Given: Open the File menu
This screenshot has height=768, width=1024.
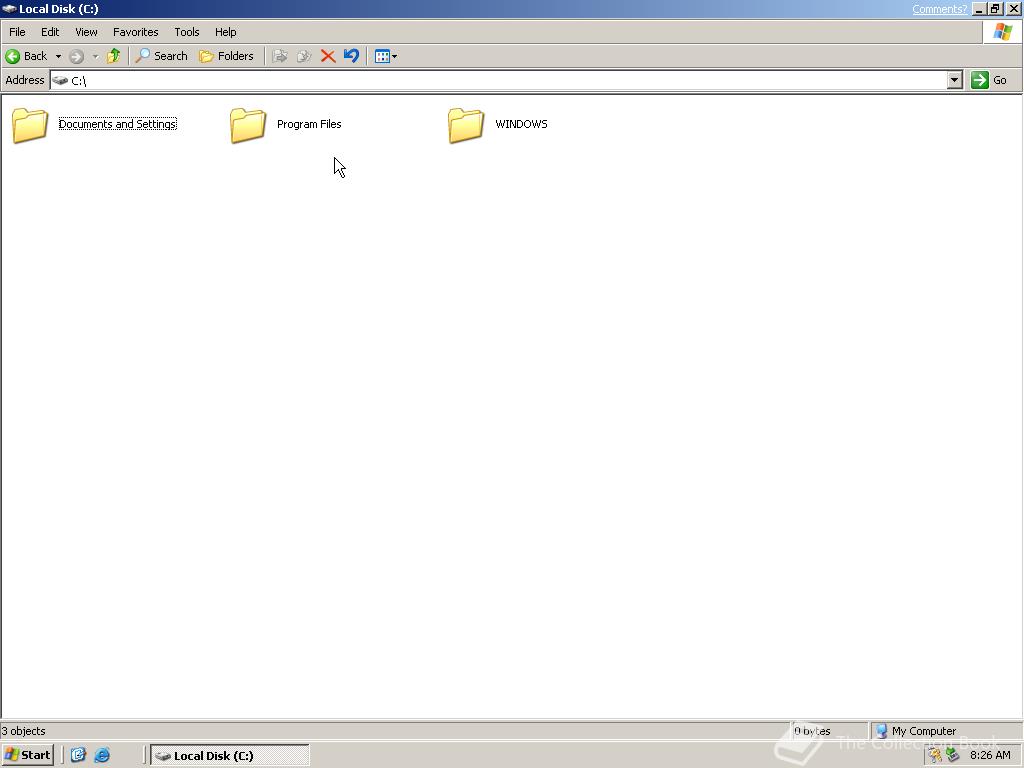Looking at the screenshot, I should pyautogui.click(x=17, y=32).
